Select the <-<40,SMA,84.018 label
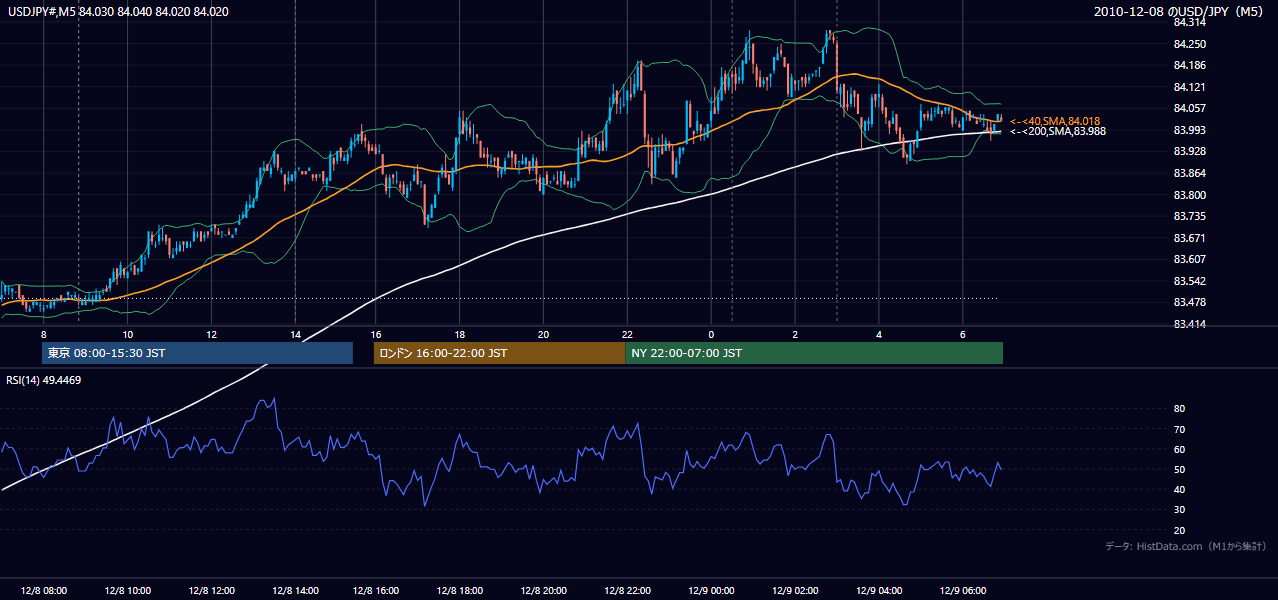 (1054, 121)
